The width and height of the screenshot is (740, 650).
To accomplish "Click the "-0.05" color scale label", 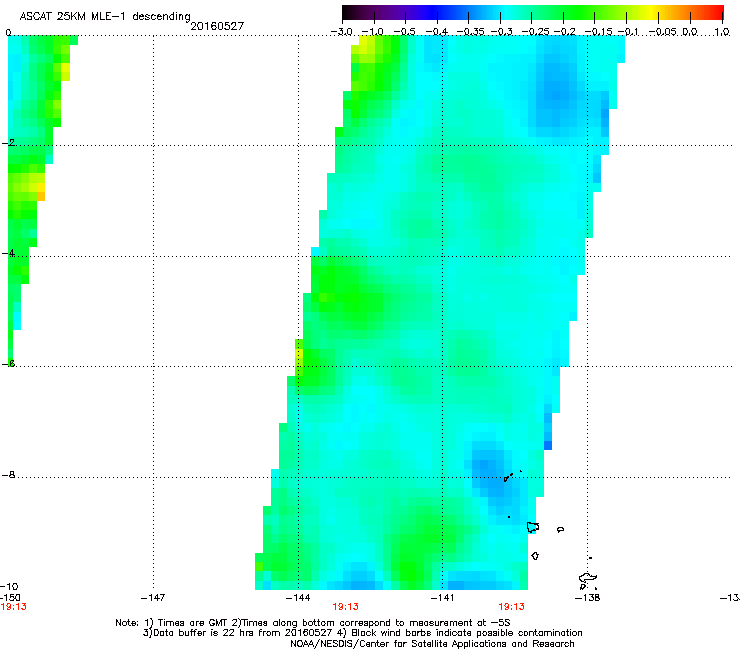I will (x=662, y=32).
